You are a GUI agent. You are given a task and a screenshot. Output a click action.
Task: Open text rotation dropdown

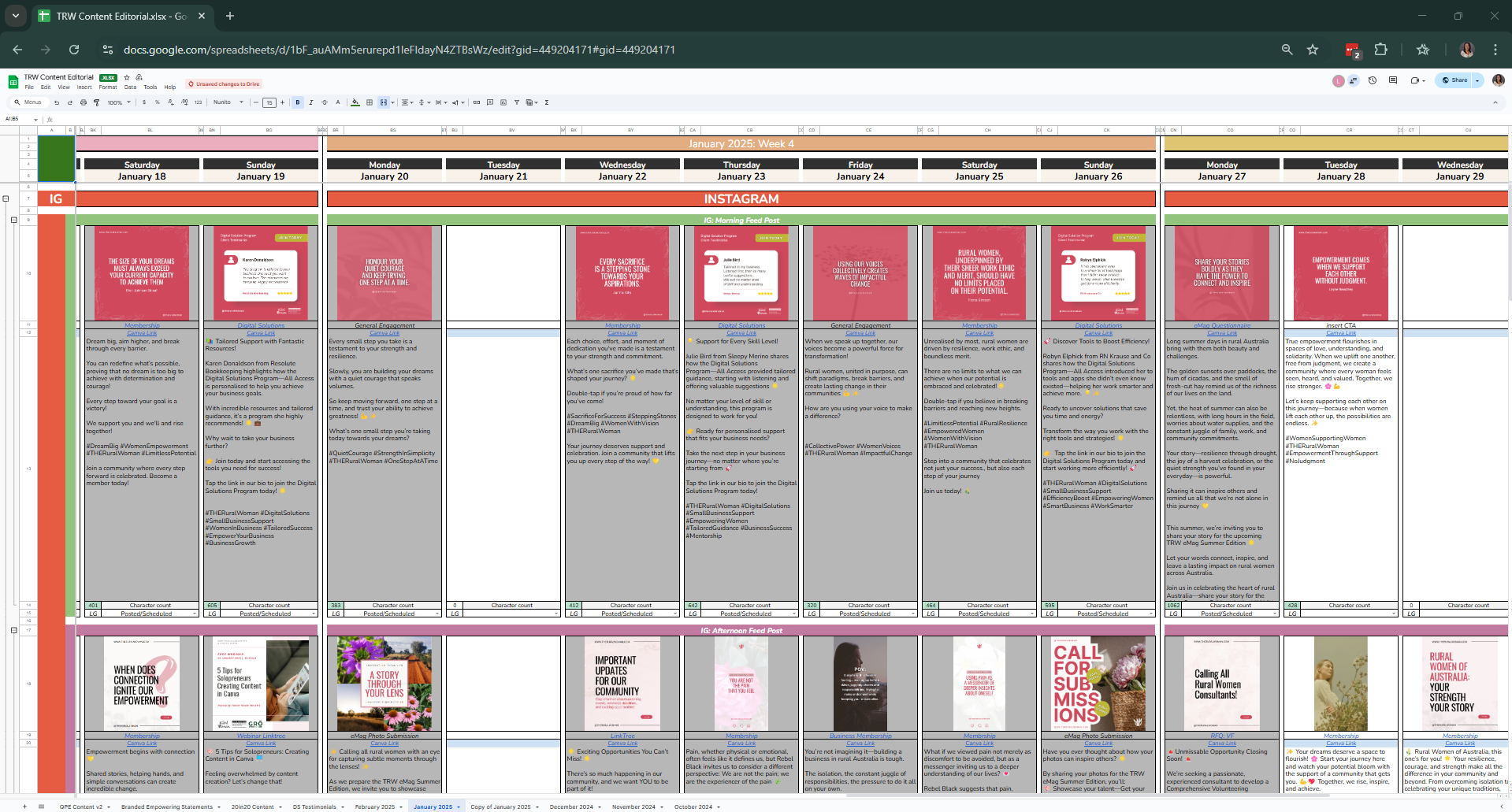458,102
